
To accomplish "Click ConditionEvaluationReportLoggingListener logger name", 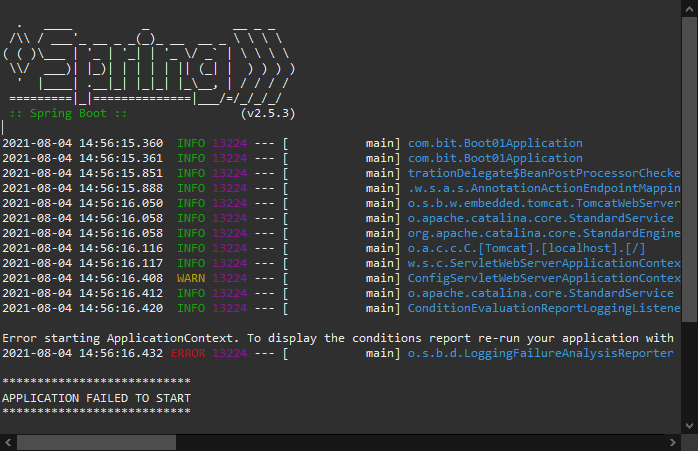I will pos(544,309).
